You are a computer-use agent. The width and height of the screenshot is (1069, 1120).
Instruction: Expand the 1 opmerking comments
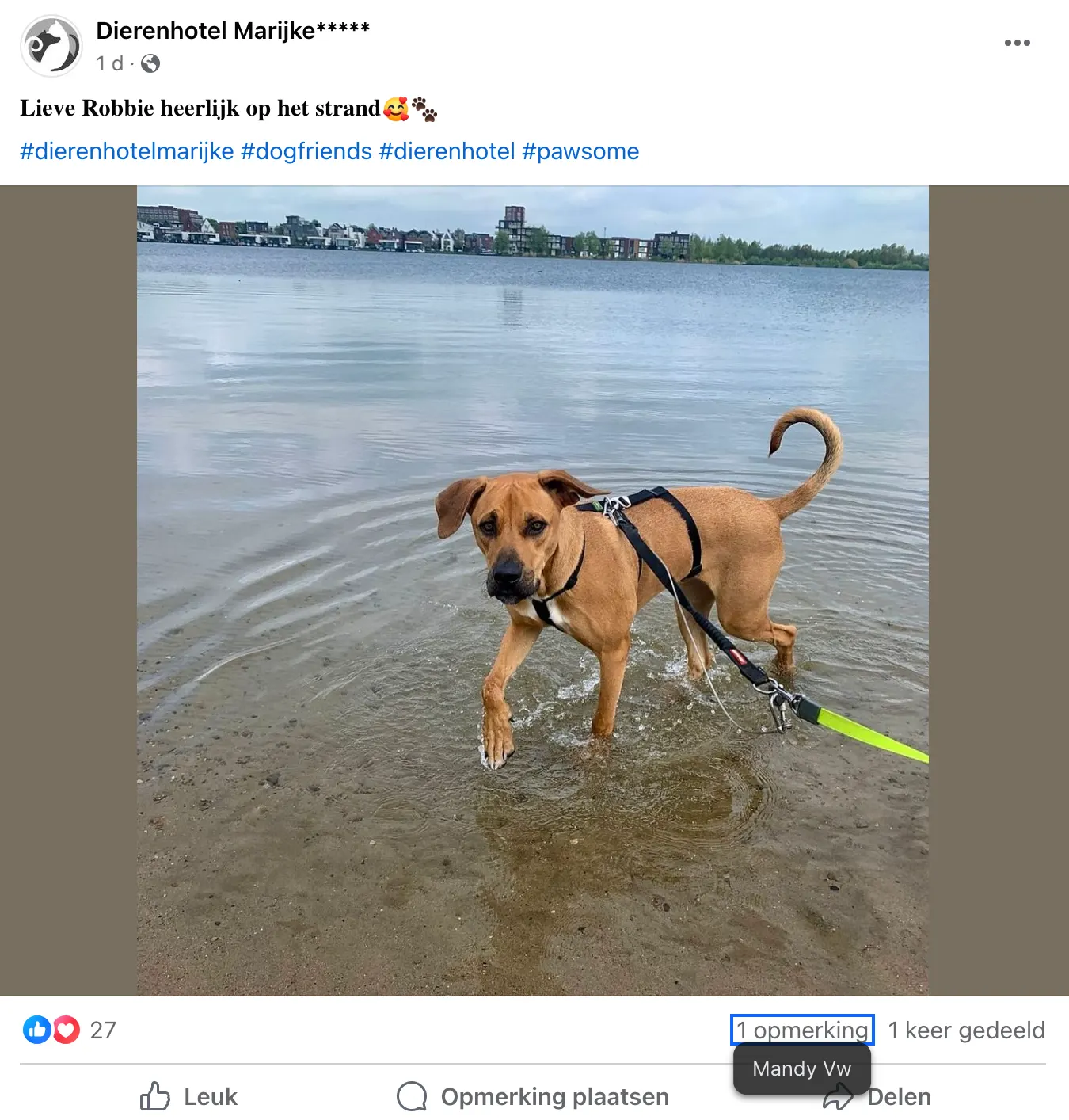tap(802, 1030)
